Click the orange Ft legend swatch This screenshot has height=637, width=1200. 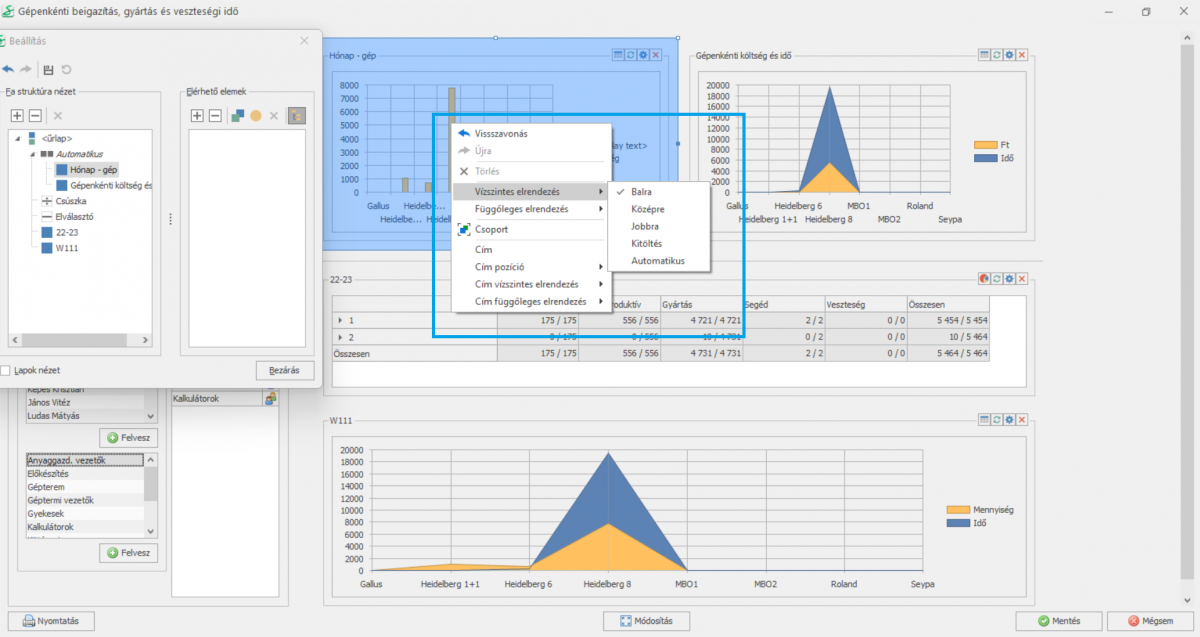click(x=984, y=145)
